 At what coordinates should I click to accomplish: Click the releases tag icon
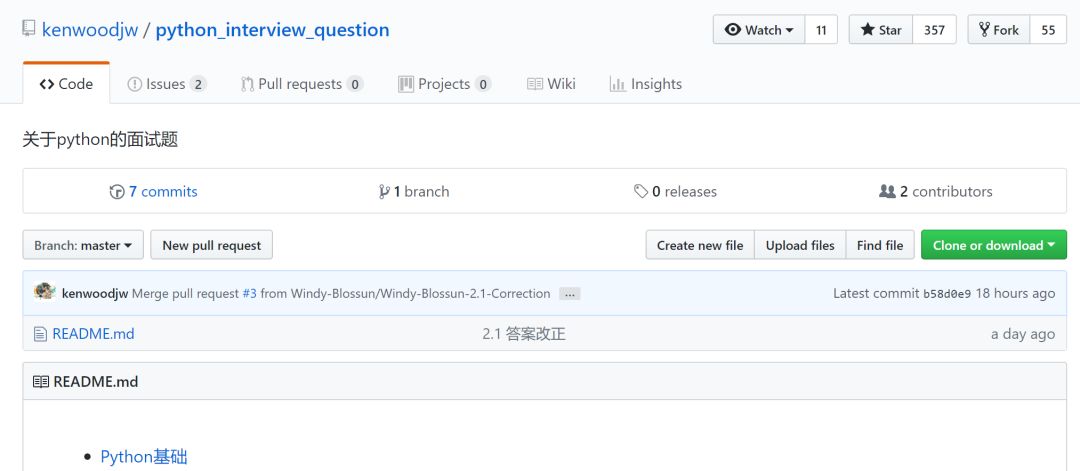641,191
